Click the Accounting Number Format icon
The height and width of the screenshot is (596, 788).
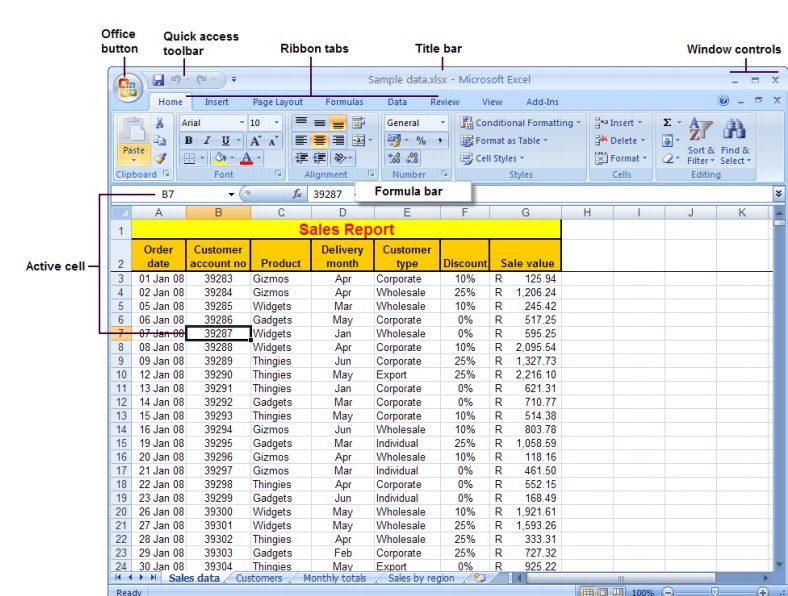click(394, 141)
